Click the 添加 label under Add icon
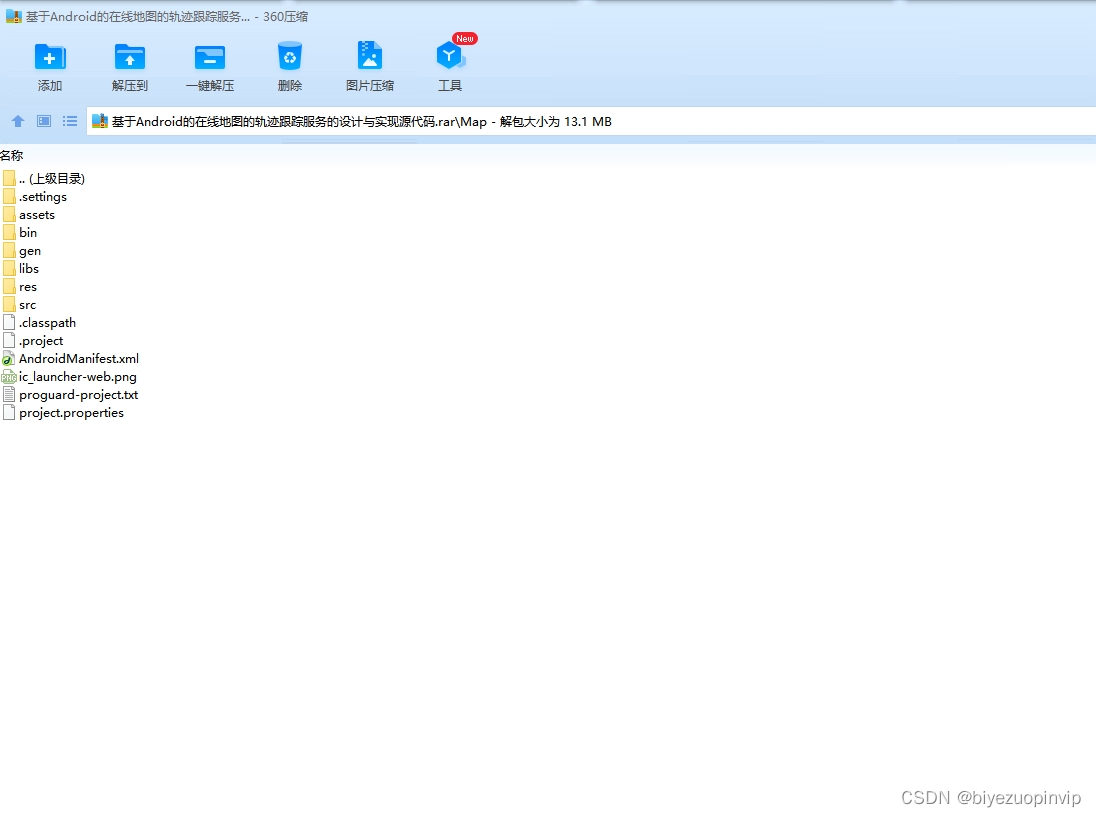 point(50,85)
